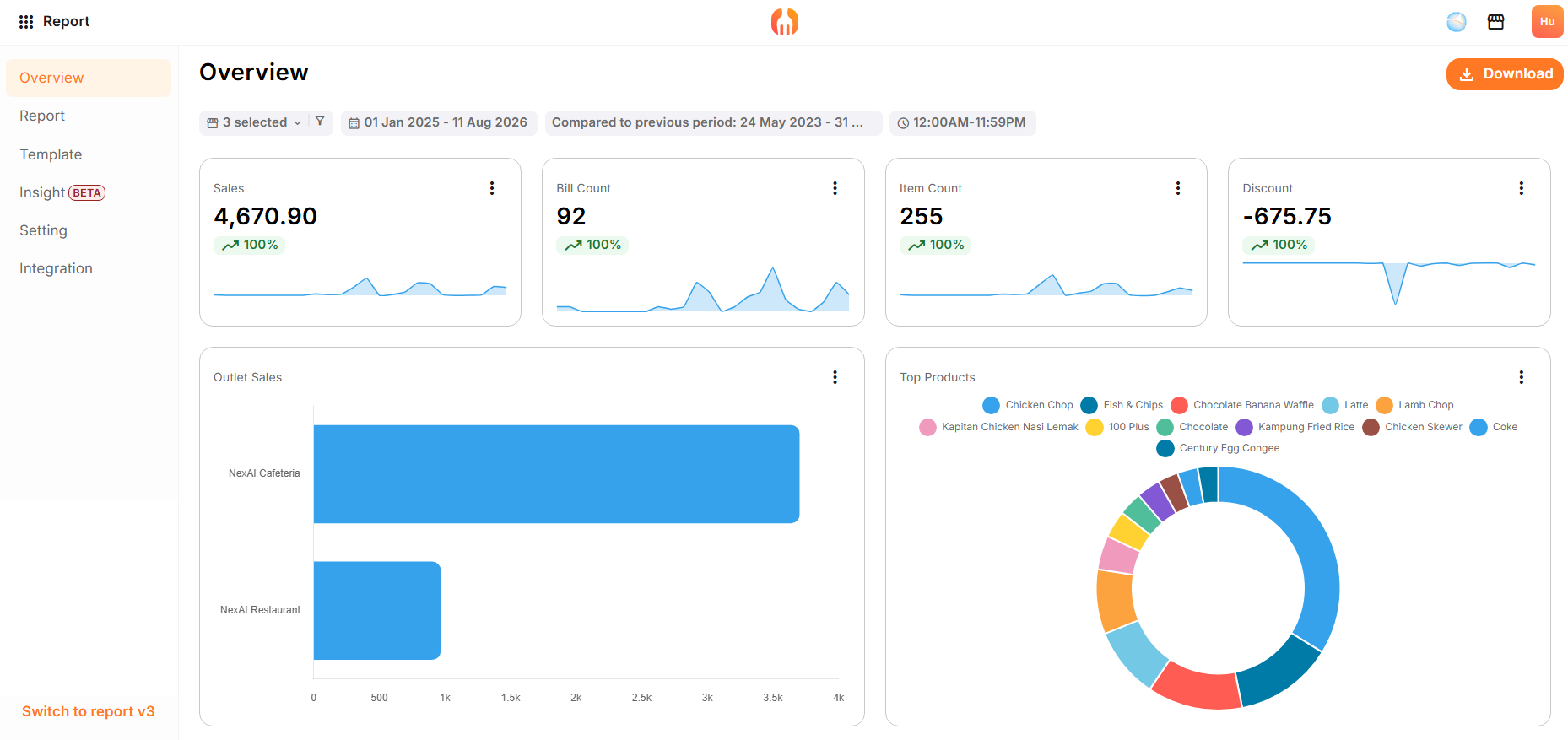Toggle Century Egg Congee legend item
1568x740 pixels.
[x=1218, y=448]
